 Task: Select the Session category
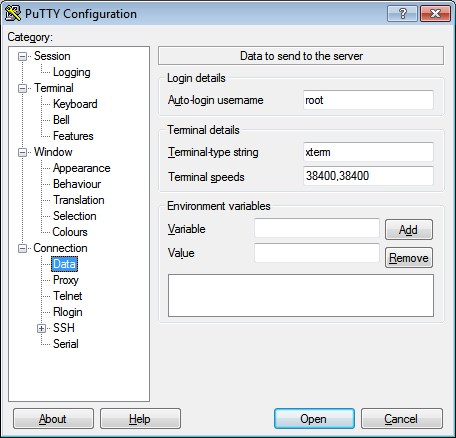click(x=52, y=56)
